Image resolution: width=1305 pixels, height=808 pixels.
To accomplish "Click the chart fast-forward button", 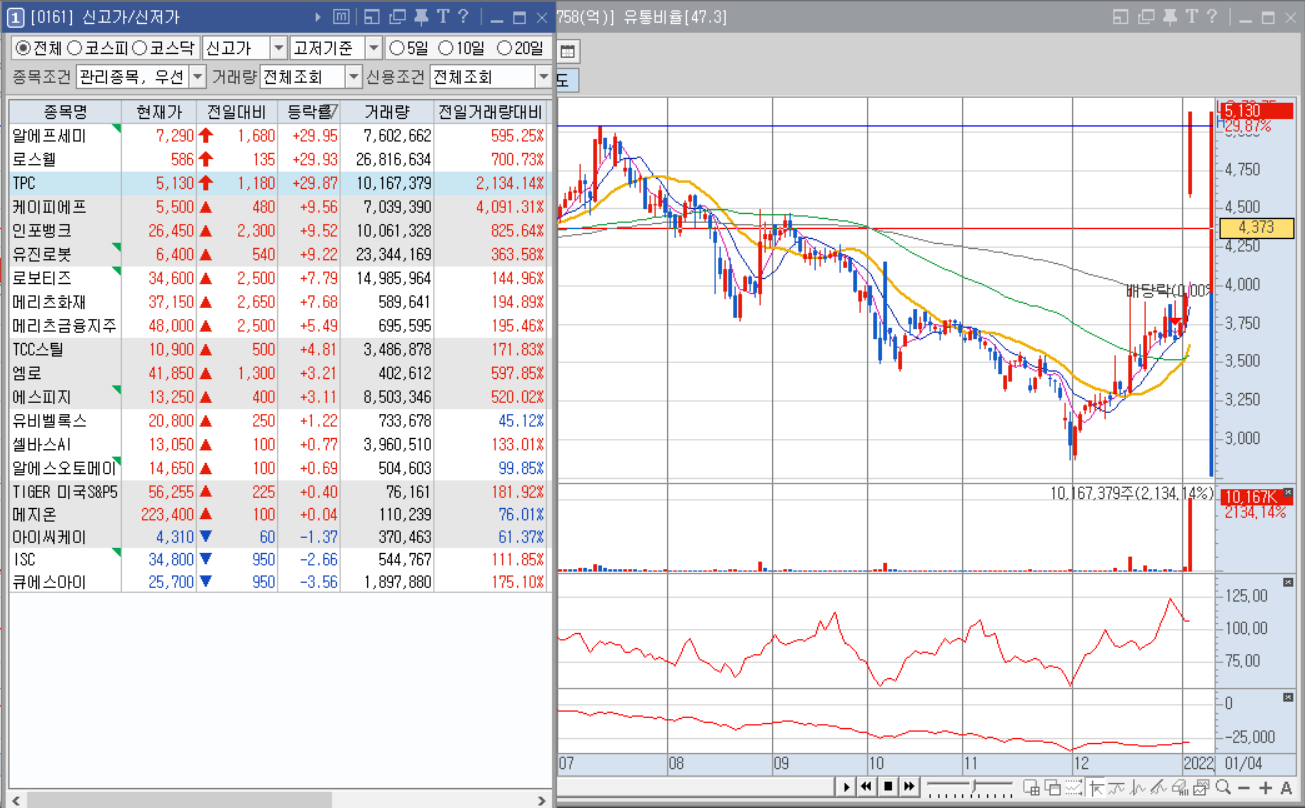I will pos(909,787).
